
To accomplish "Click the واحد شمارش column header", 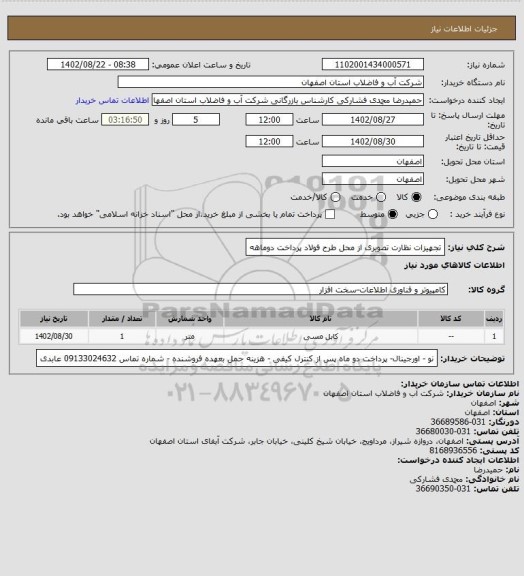I will 190,318.
